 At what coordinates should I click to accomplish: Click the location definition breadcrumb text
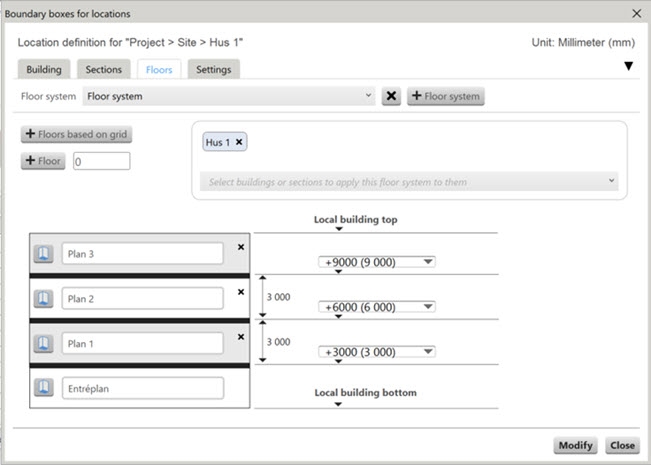130,42
